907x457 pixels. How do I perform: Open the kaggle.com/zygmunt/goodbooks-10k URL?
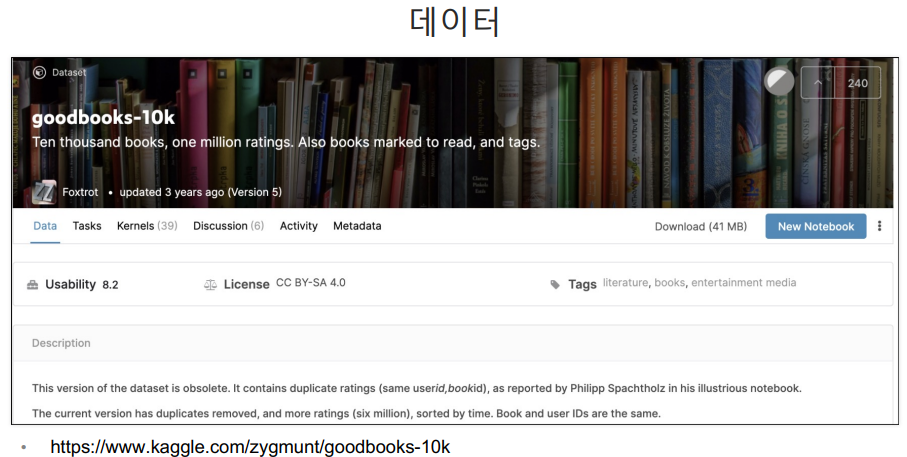(250, 447)
